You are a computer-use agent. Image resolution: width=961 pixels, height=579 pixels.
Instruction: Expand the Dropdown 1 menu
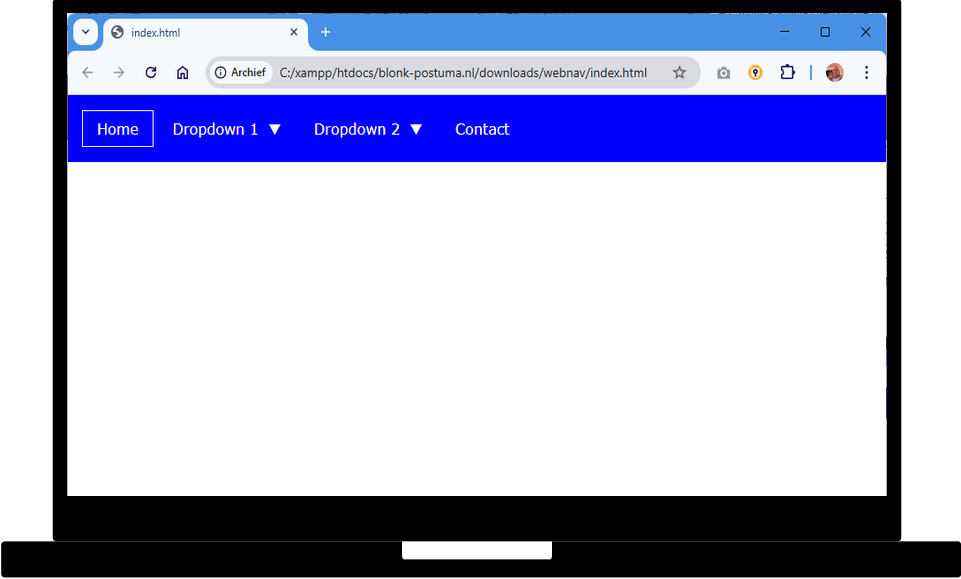pyautogui.click(x=227, y=129)
